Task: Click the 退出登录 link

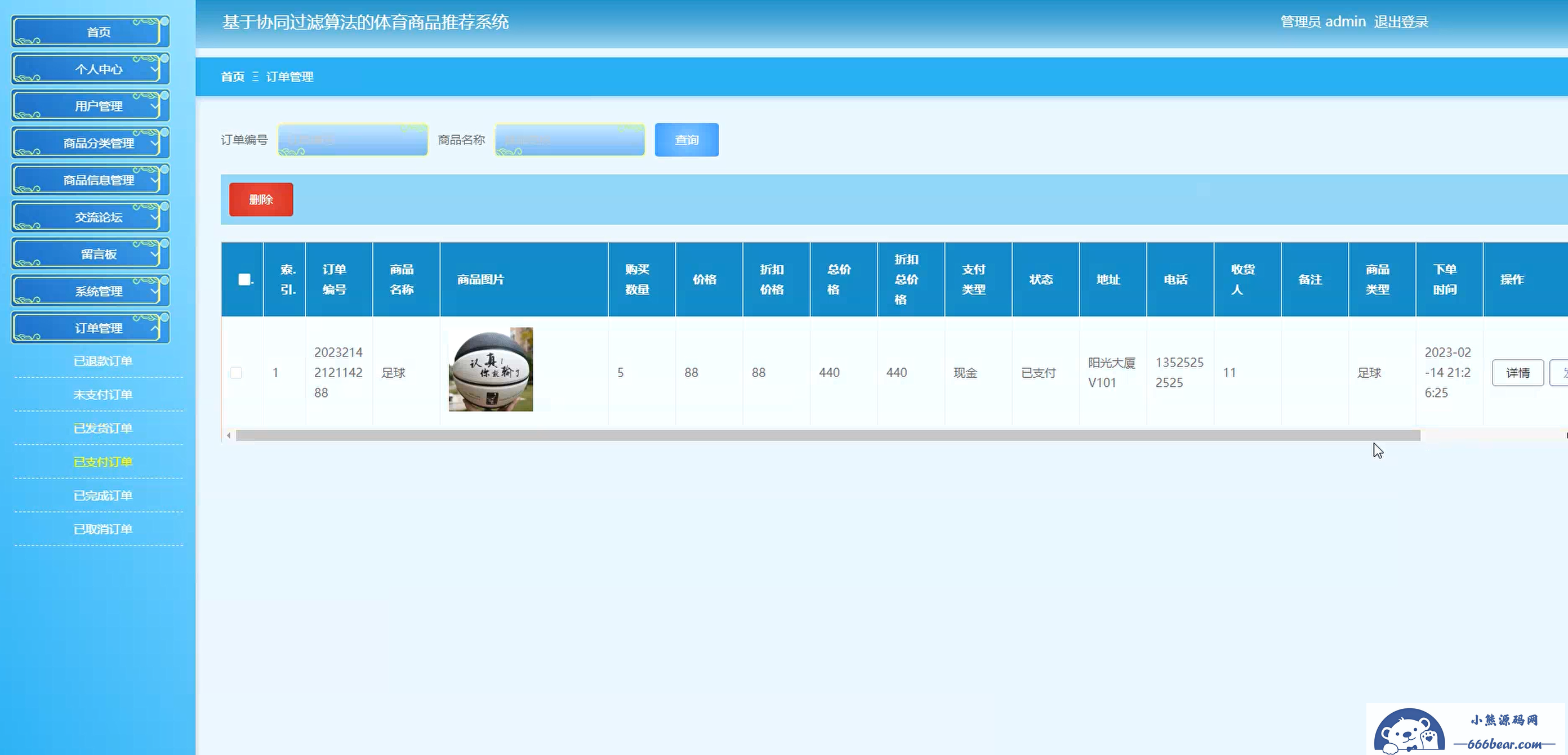Action: 1401,22
